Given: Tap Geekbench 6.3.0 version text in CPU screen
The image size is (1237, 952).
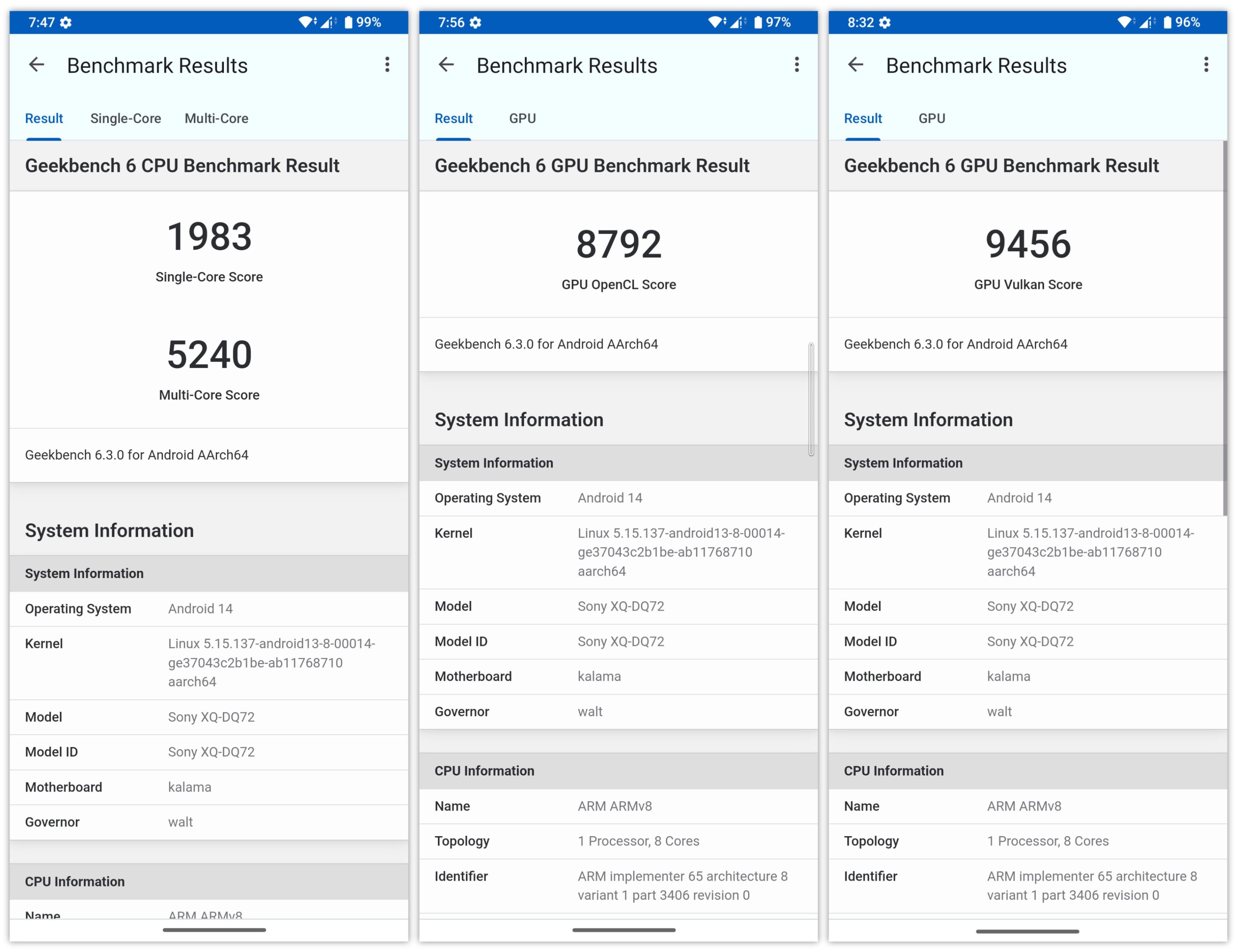Looking at the screenshot, I should pyautogui.click(x=137, y=455).
